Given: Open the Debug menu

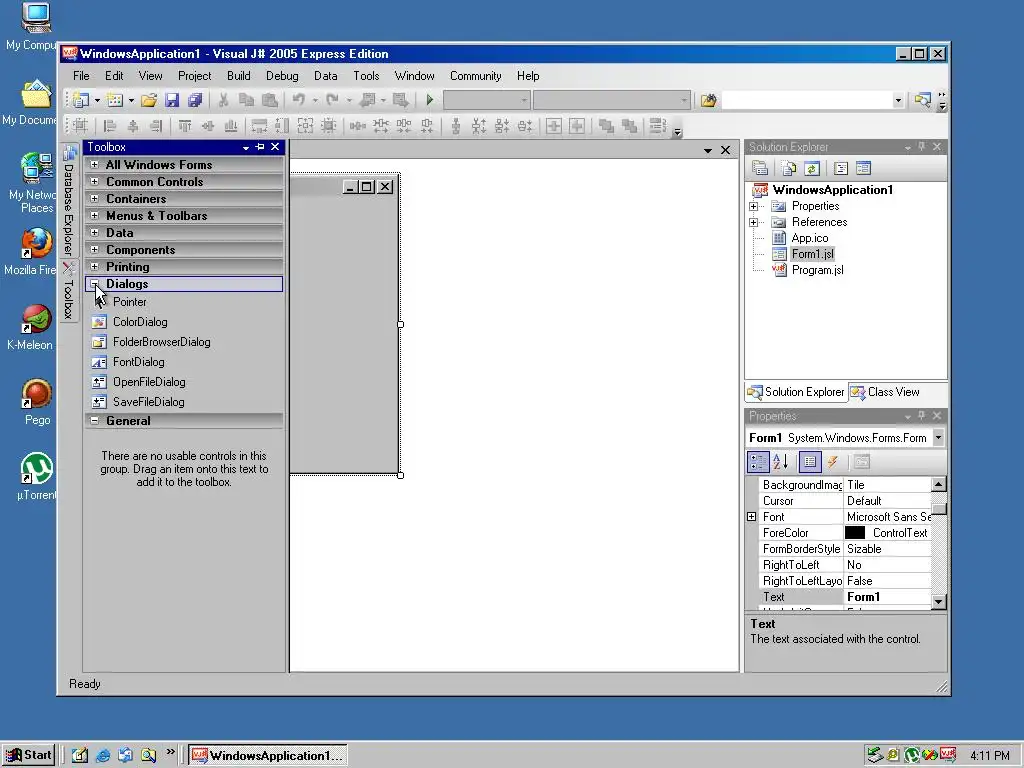Looking at the screenshot, I should 282,76.
